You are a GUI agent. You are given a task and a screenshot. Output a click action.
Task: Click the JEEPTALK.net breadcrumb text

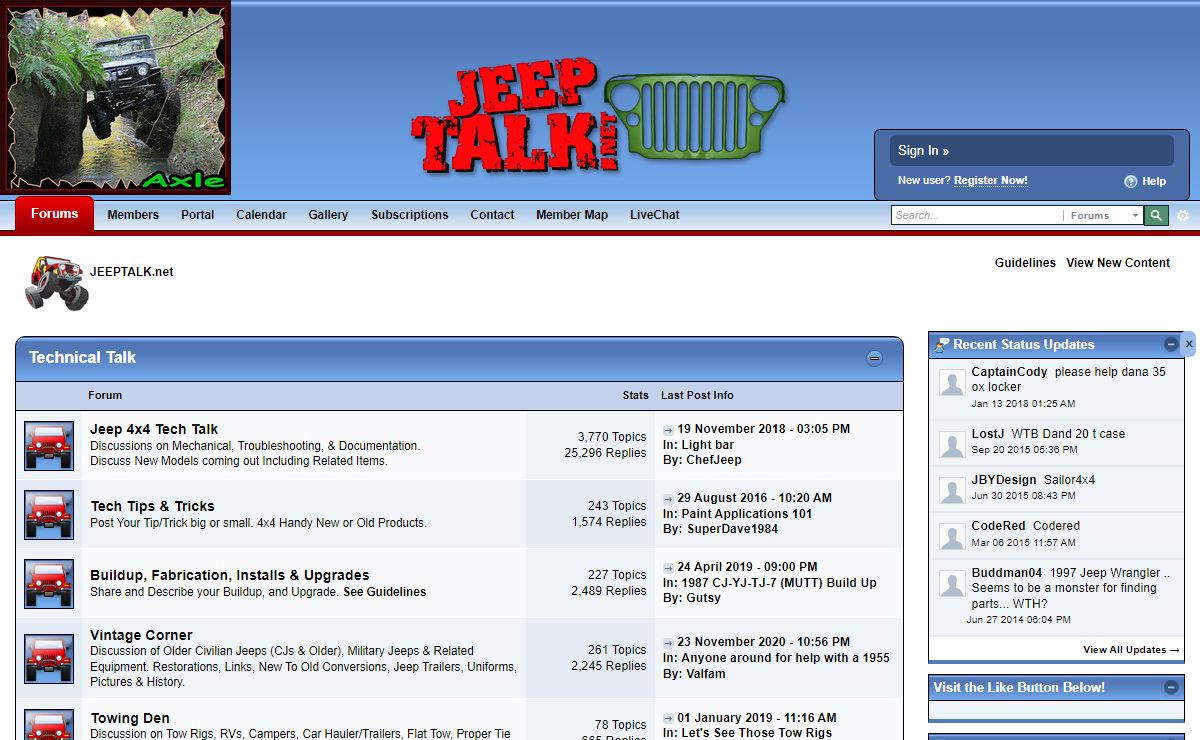point(132,272)
